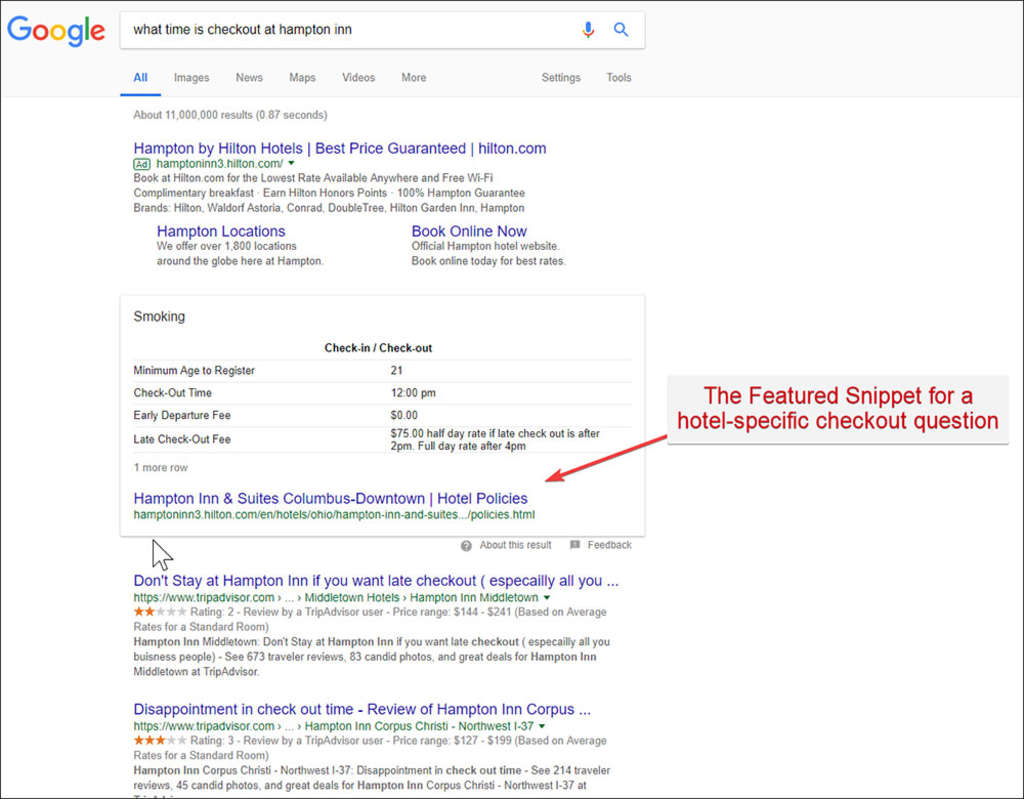The height and width of the screenshot is (799, 1024).
Task: Click the question mark icon near About this result
Action: [466, 545]
